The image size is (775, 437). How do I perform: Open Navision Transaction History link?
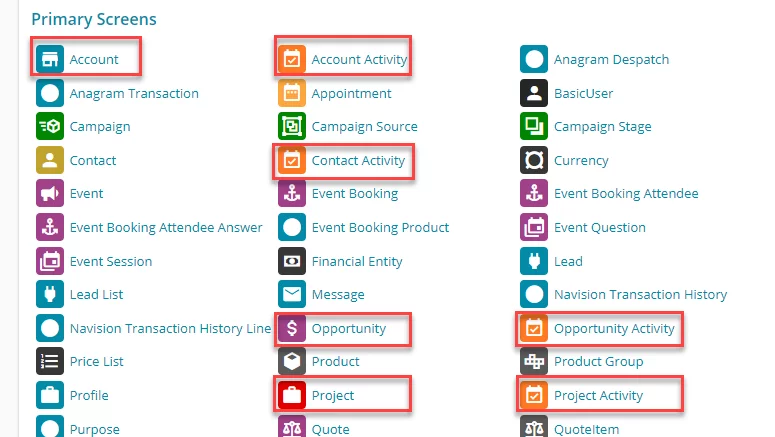click(641, 295)
